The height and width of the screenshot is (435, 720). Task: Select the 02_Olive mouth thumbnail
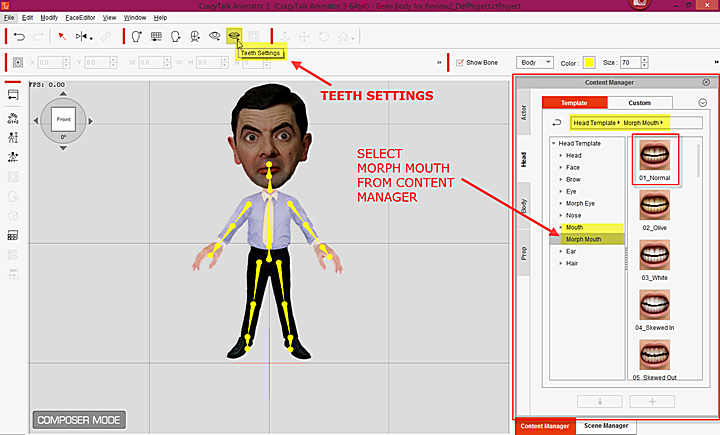click(x=654, y=205)
